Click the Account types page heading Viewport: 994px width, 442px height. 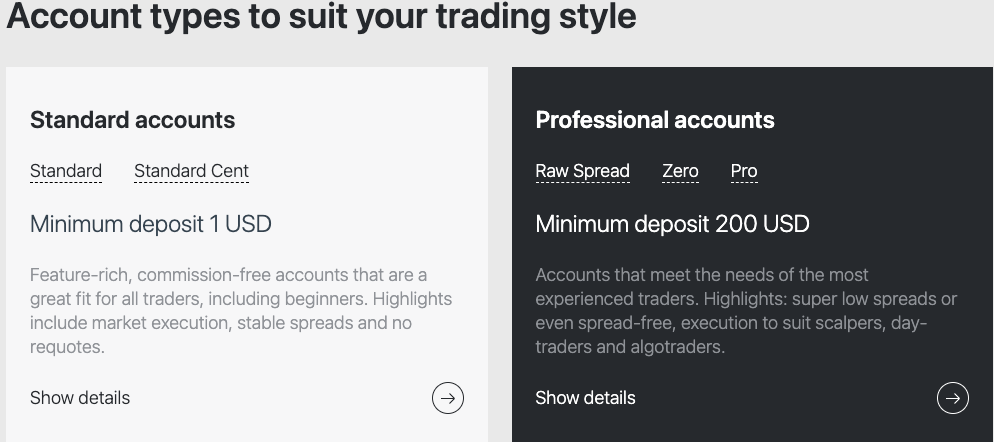[x=321, y=16]
